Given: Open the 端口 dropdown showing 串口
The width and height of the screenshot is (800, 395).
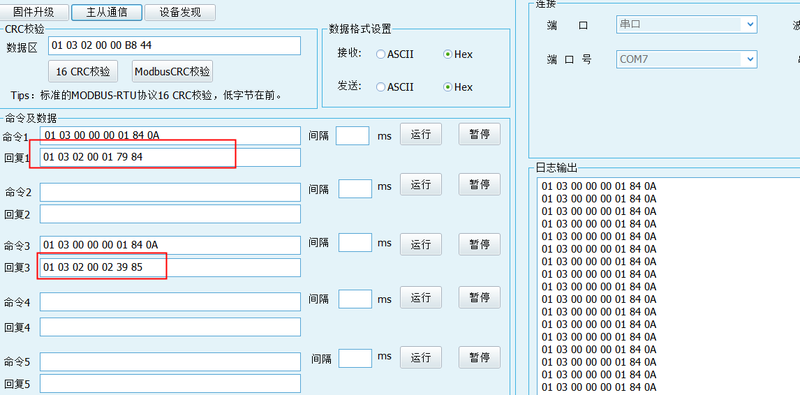Looking at the screenshot, I should [686, 24].
